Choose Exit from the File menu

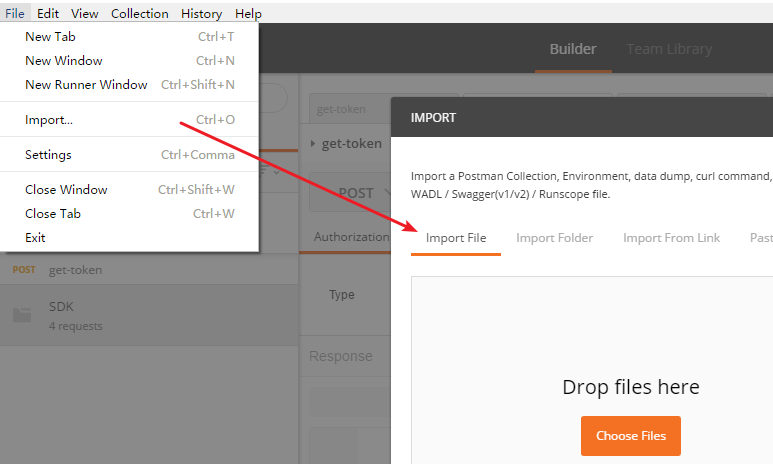[130, 238]
